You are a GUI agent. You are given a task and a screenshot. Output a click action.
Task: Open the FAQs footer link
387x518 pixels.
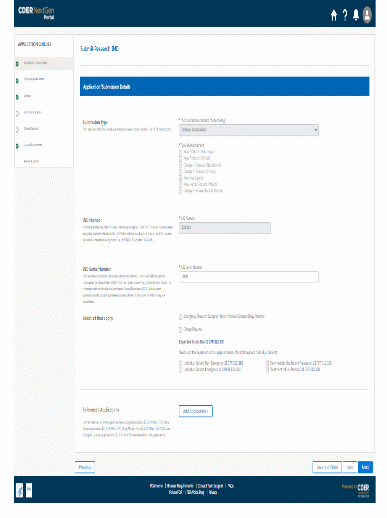(231, 486)
